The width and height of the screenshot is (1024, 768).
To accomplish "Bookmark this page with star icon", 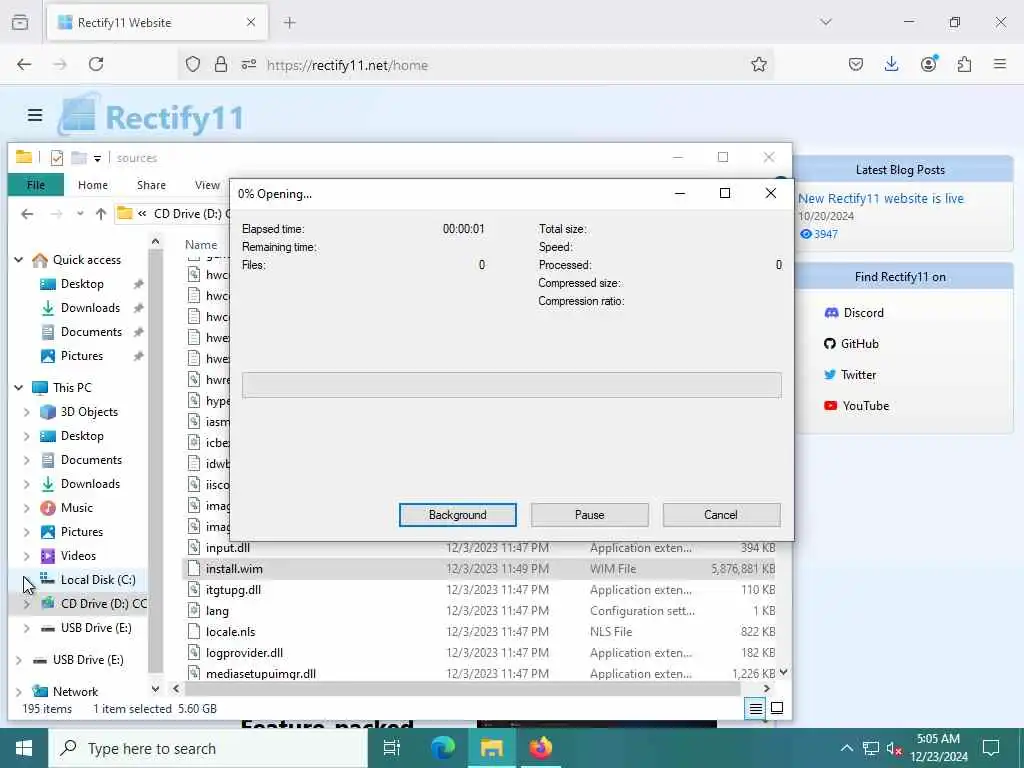I will pyautogui.click(x=758, y=64).
